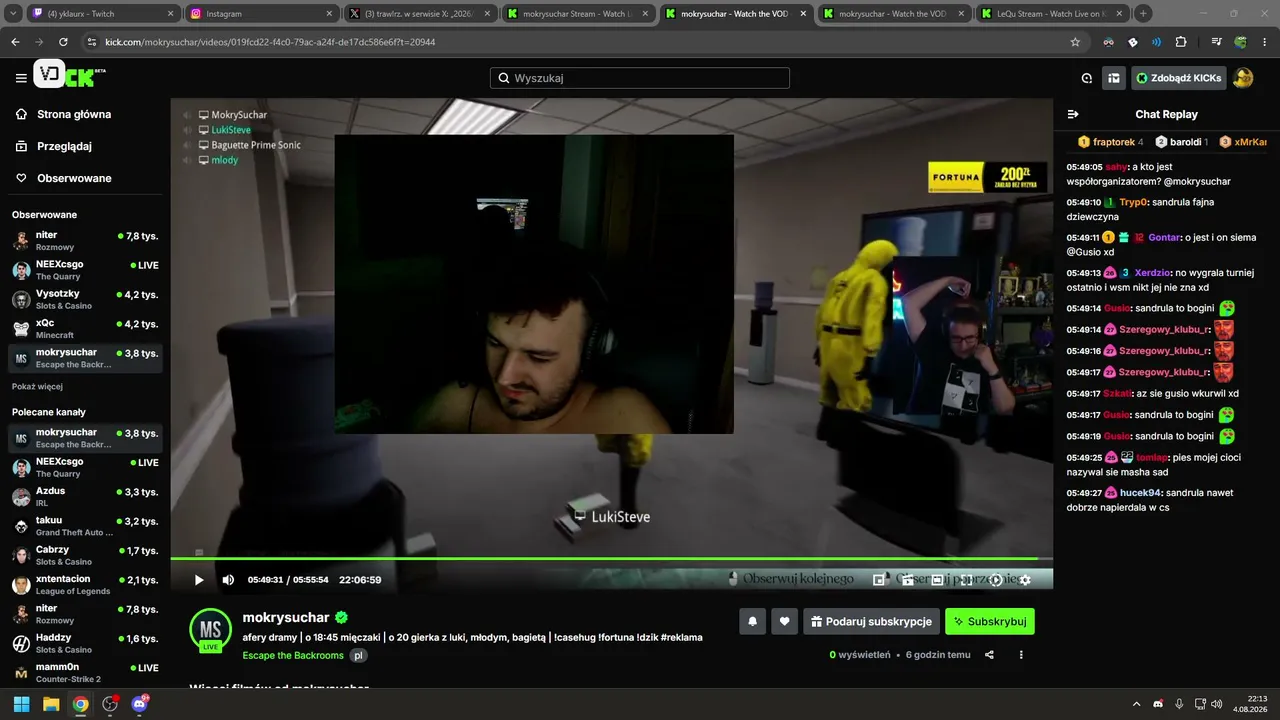
Task: Switch to the Instagram tab
Action: (x=260, y=14)
